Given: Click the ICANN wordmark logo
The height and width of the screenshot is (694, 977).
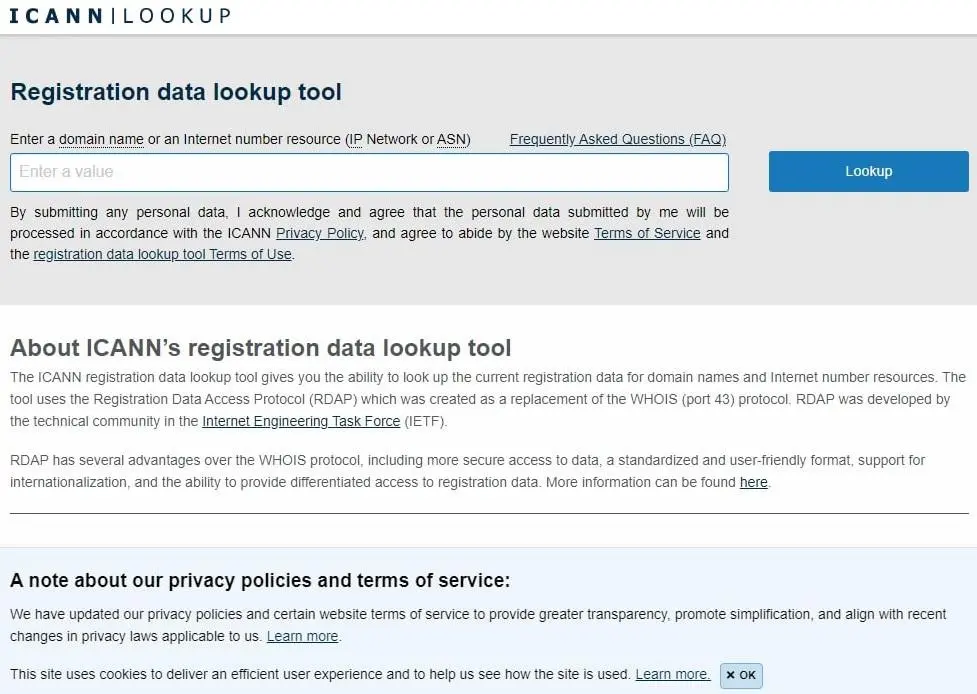Looking at the screenshot, I should [x=57, y=16].
